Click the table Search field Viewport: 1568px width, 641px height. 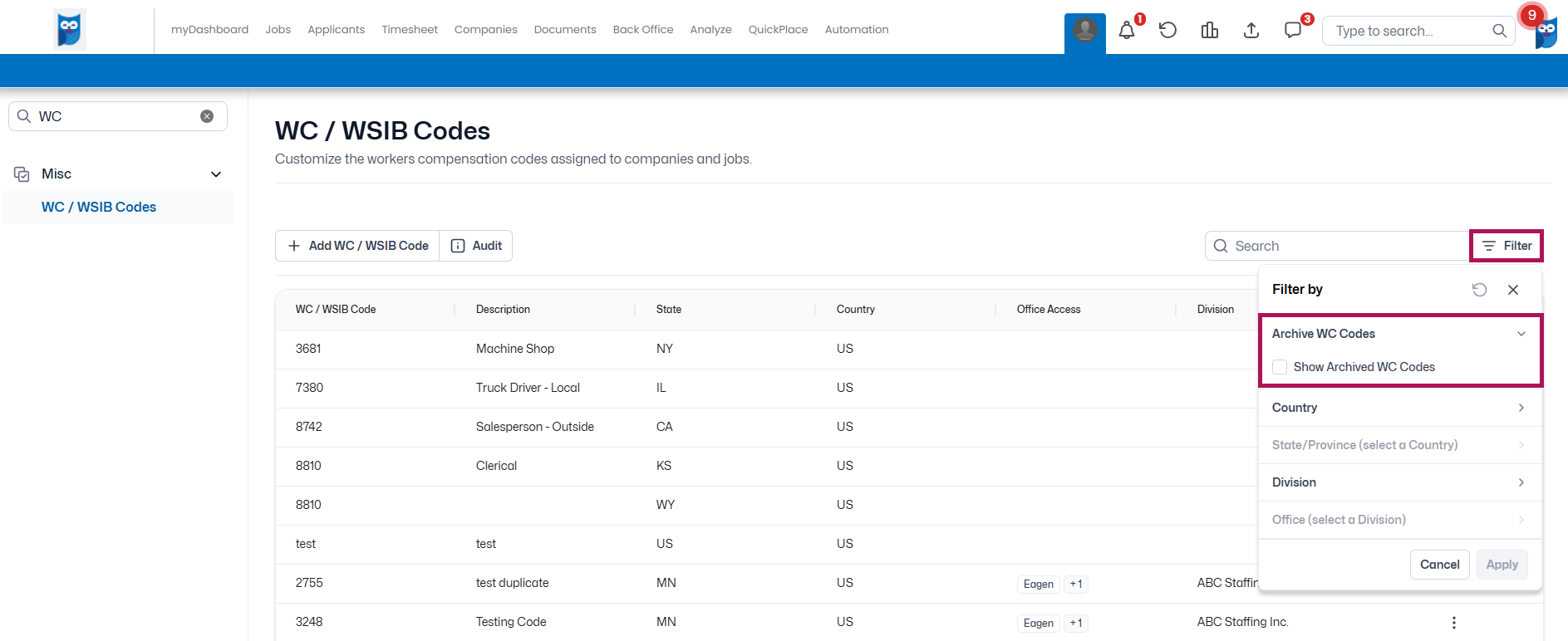(1337, 246)
